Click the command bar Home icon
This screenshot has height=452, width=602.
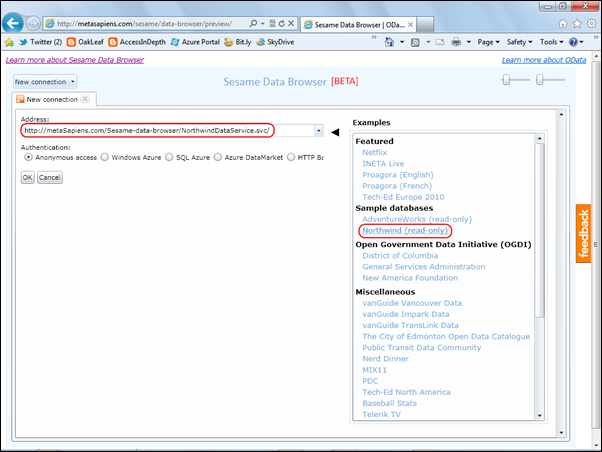point(389,42)
